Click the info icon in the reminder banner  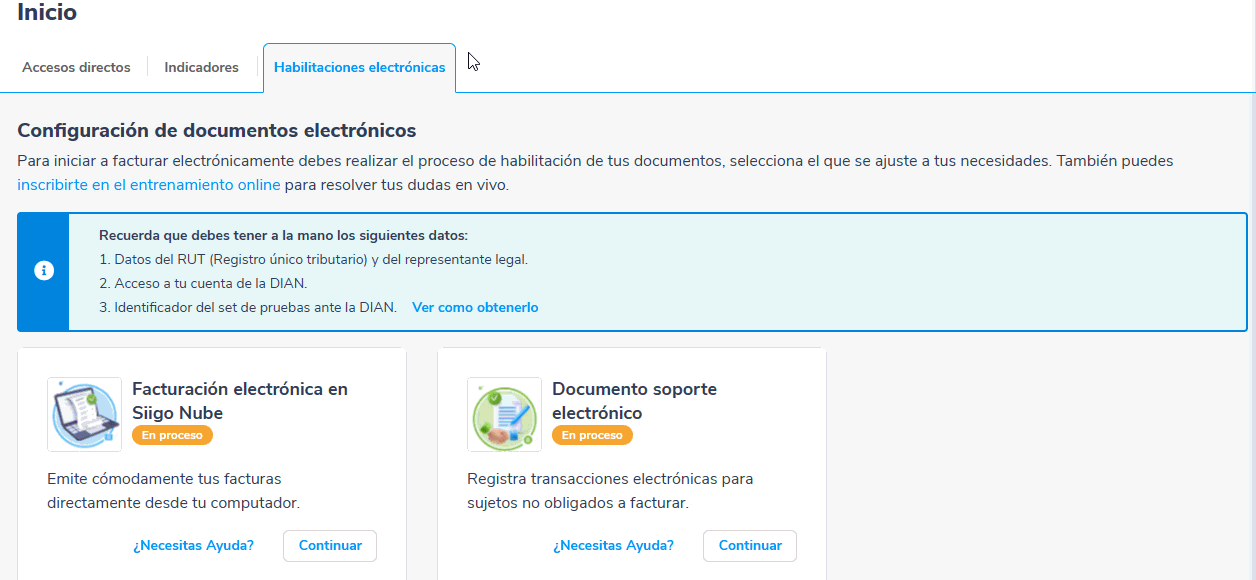pyautogui.click(x=44, y=271)
